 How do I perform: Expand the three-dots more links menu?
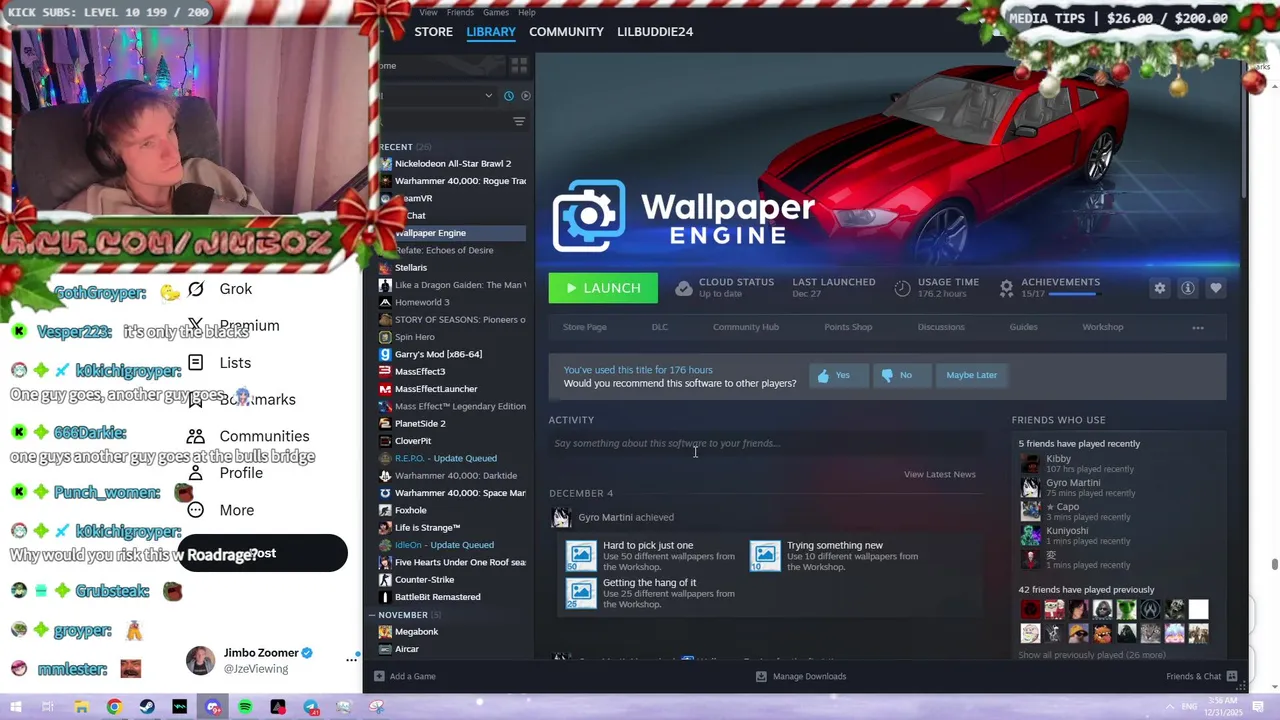tap(1198, 327)
